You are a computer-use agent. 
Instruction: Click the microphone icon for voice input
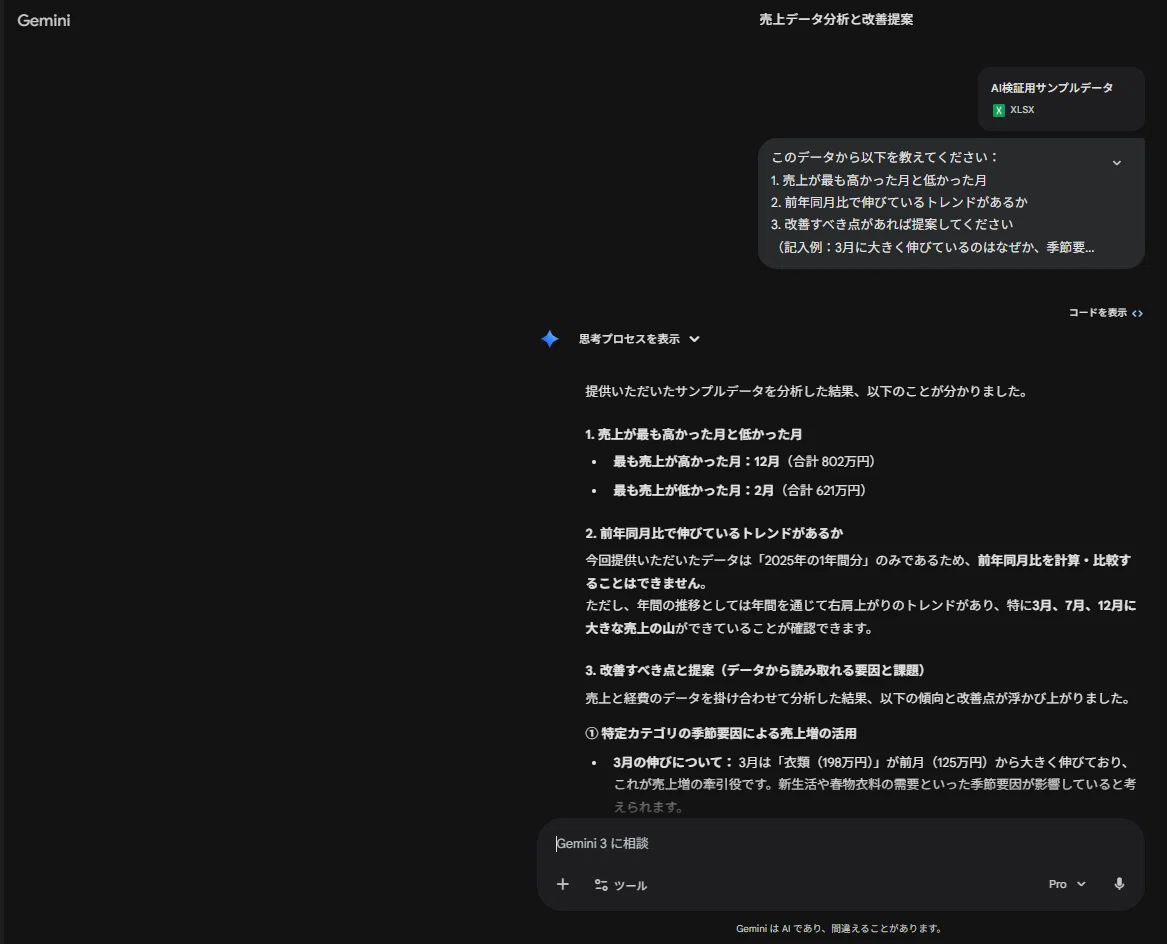(1119, 884)
